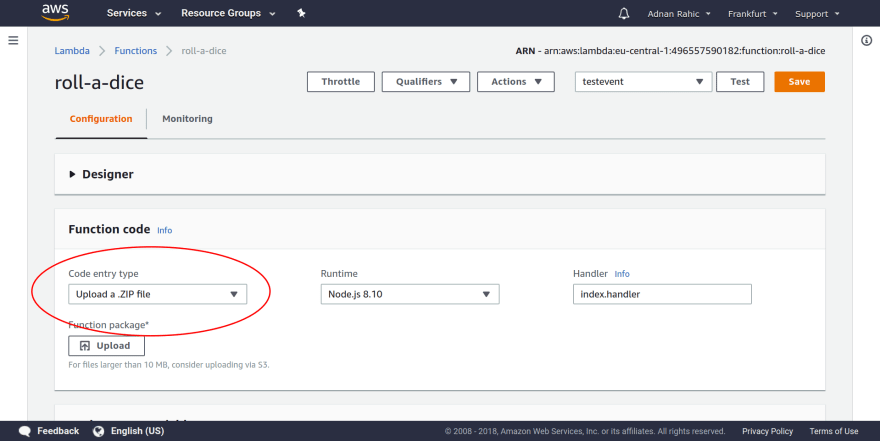The height and width of the screenshot is (441, 880).
Task: Open the info panel icon at right edge
Action: pos(867,40)
